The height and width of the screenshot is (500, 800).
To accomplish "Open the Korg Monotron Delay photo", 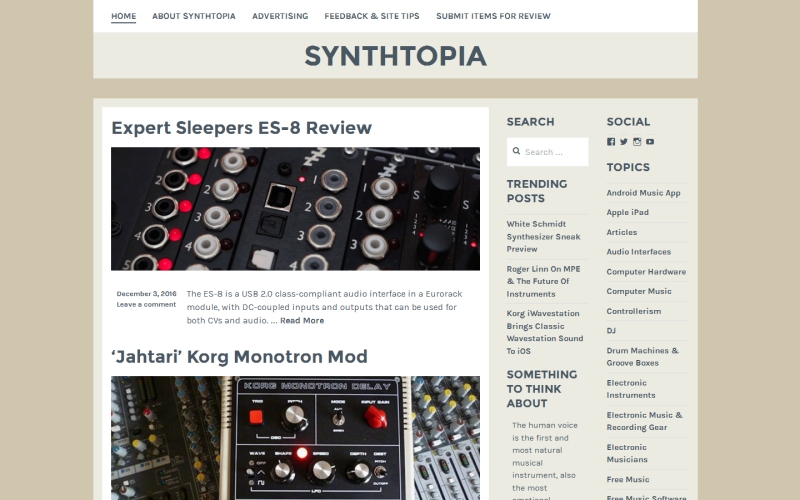I will click(295, 438).
